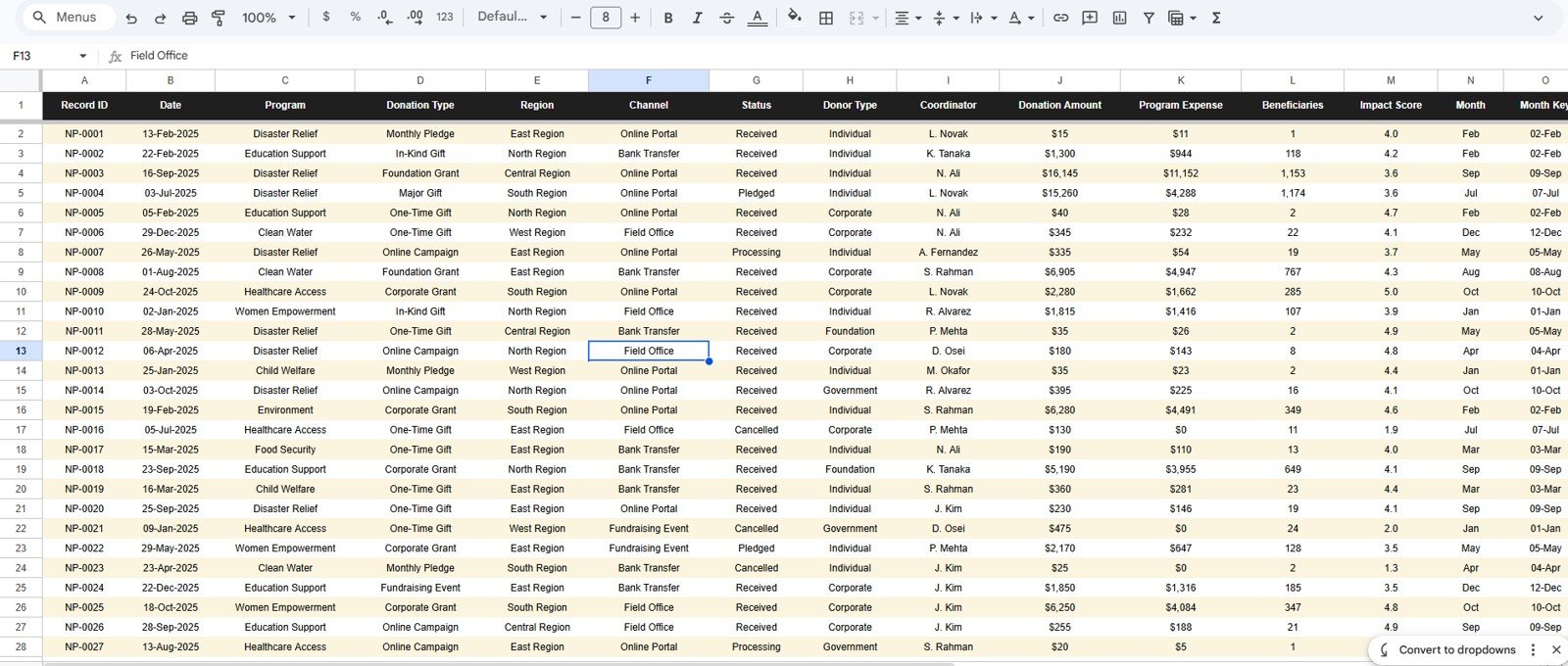Screen dimensions: 1568x666
Task: Click the $11,152 program expense cell
Action: pyautogui.click(x=1180, y=173)
